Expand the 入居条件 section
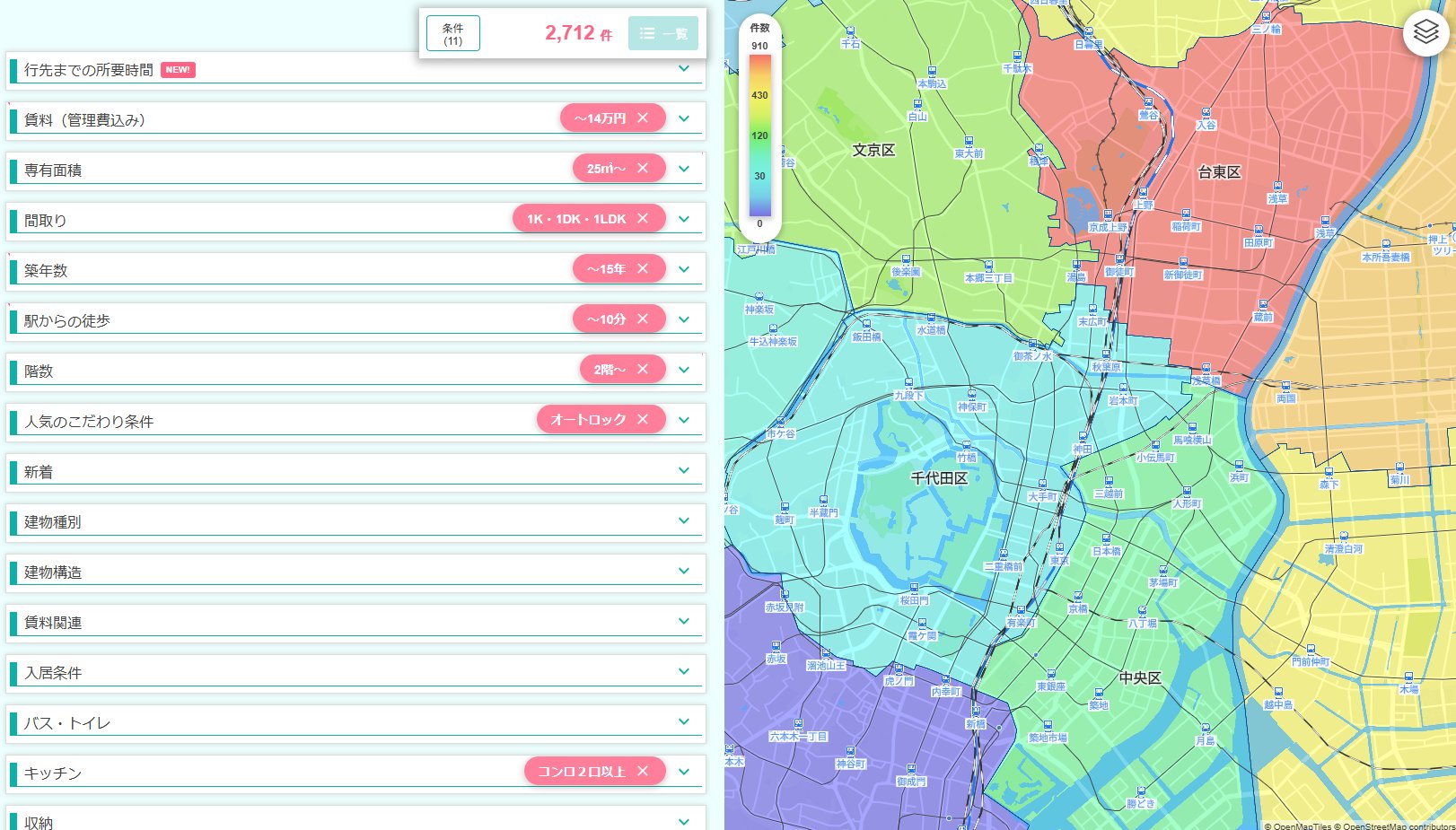1456x830 pixels. [355, 673]
